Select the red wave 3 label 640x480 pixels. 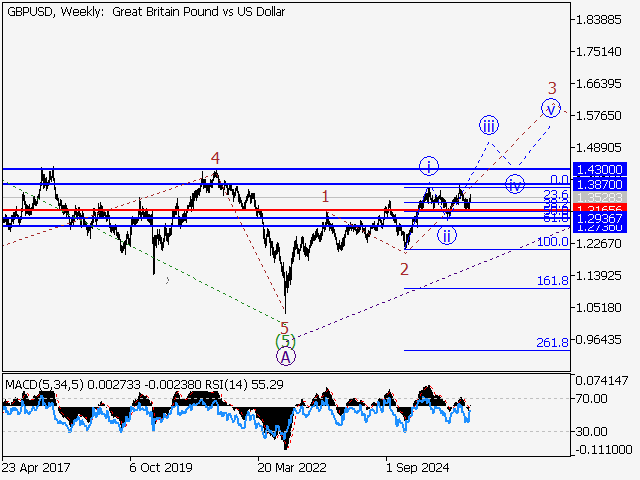pos(551,88)
